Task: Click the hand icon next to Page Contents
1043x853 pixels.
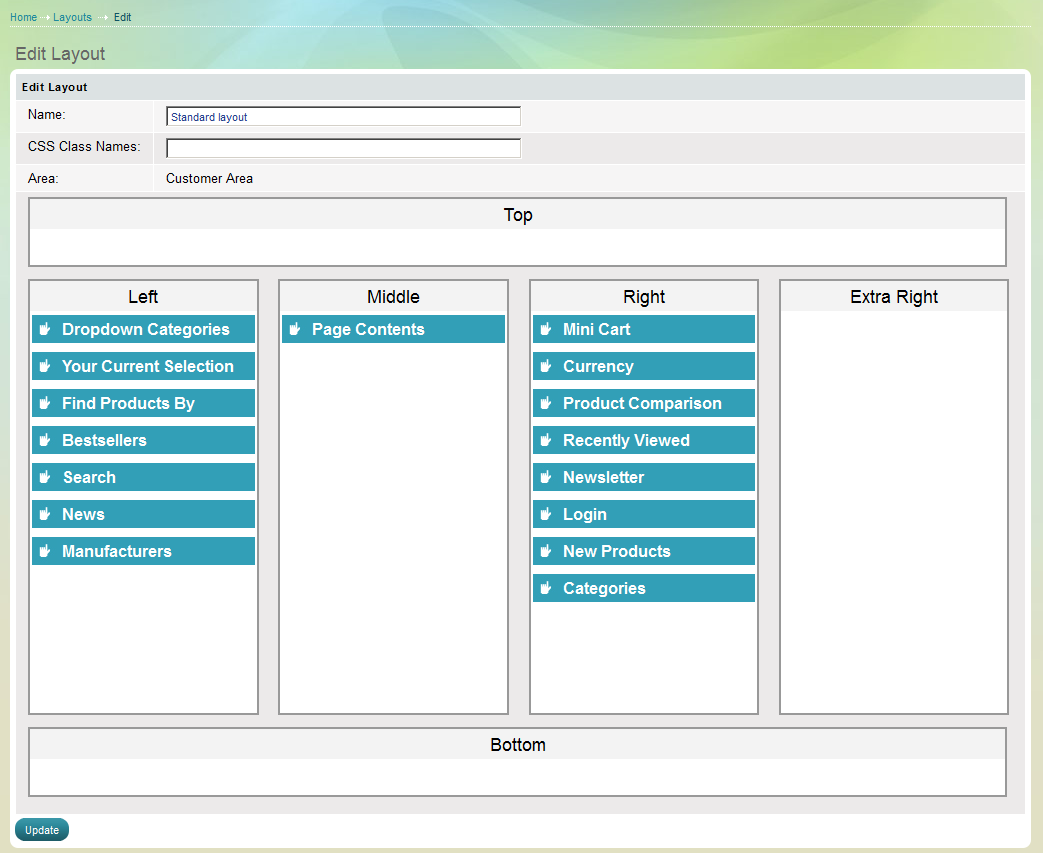Action: pyautogui.click(x=295, y=329)
